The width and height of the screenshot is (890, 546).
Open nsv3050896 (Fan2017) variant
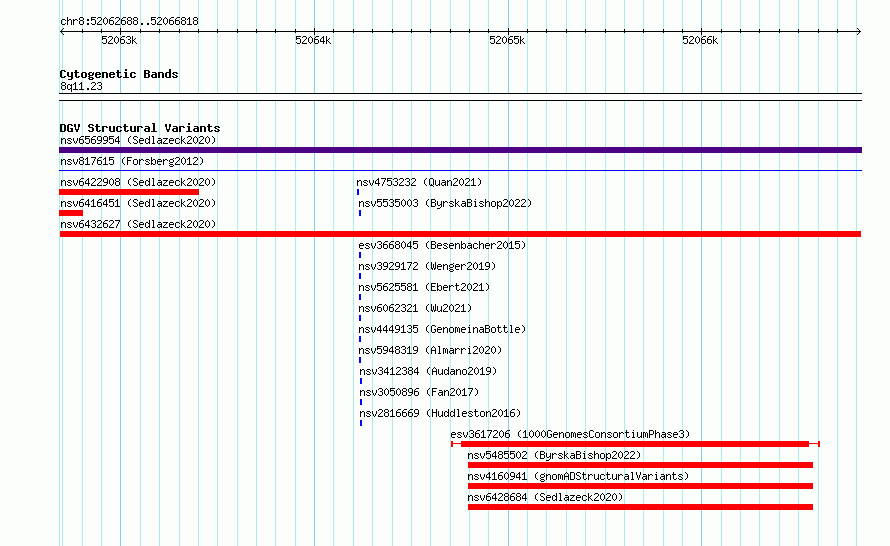pos(419,392)
